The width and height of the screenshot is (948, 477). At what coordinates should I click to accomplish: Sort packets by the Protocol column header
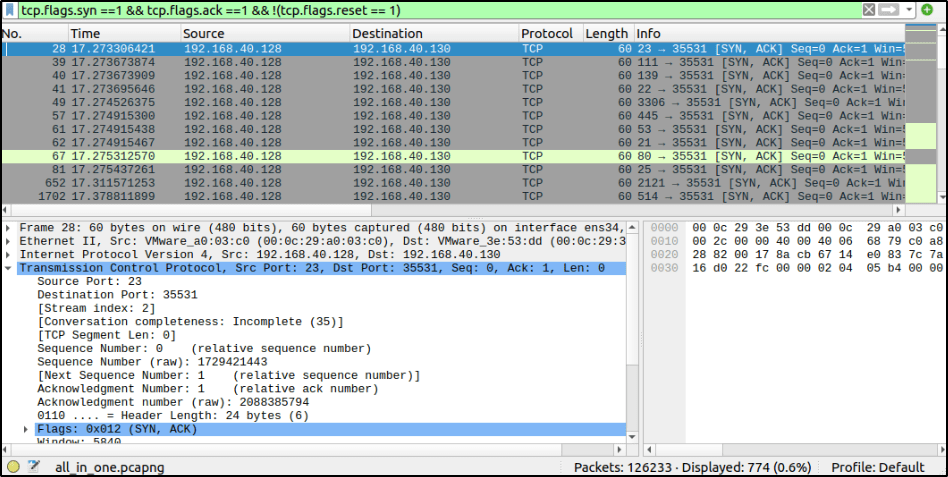[x=547, y=34]
